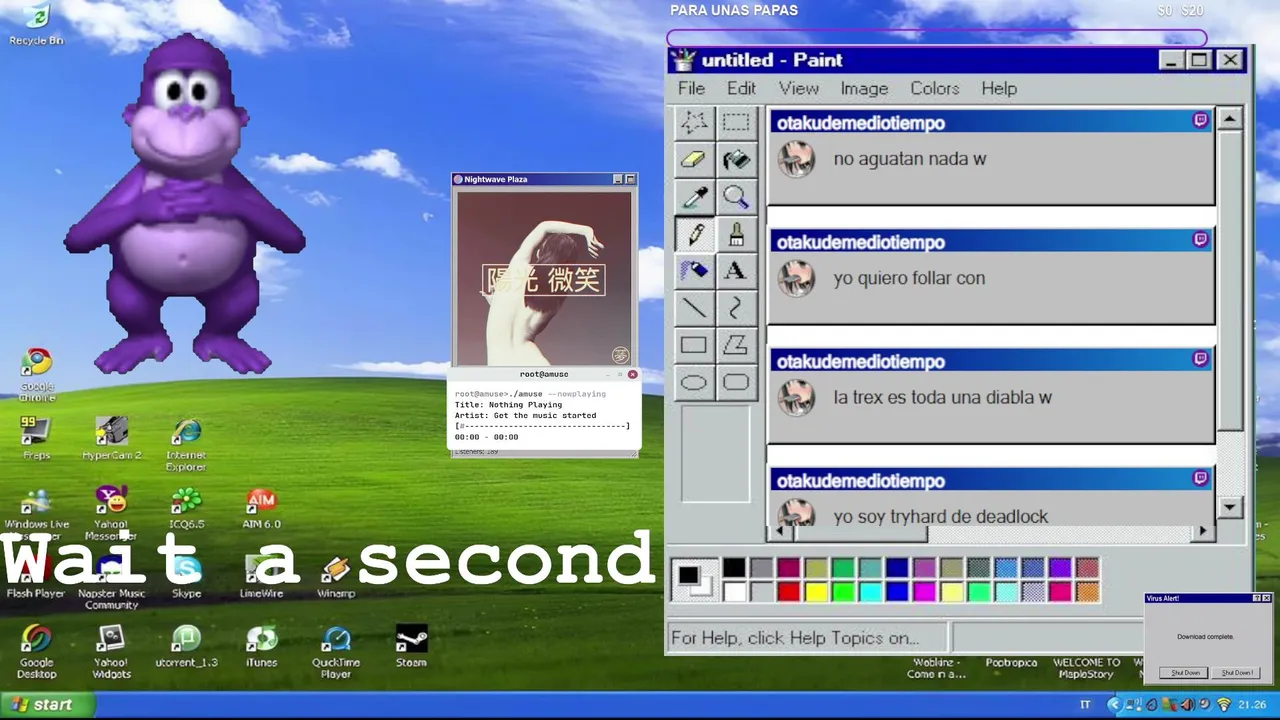This screenshot has height=720, width=1280.
Task: Open the Edit menu in Paint
Action: click(741, 88)
